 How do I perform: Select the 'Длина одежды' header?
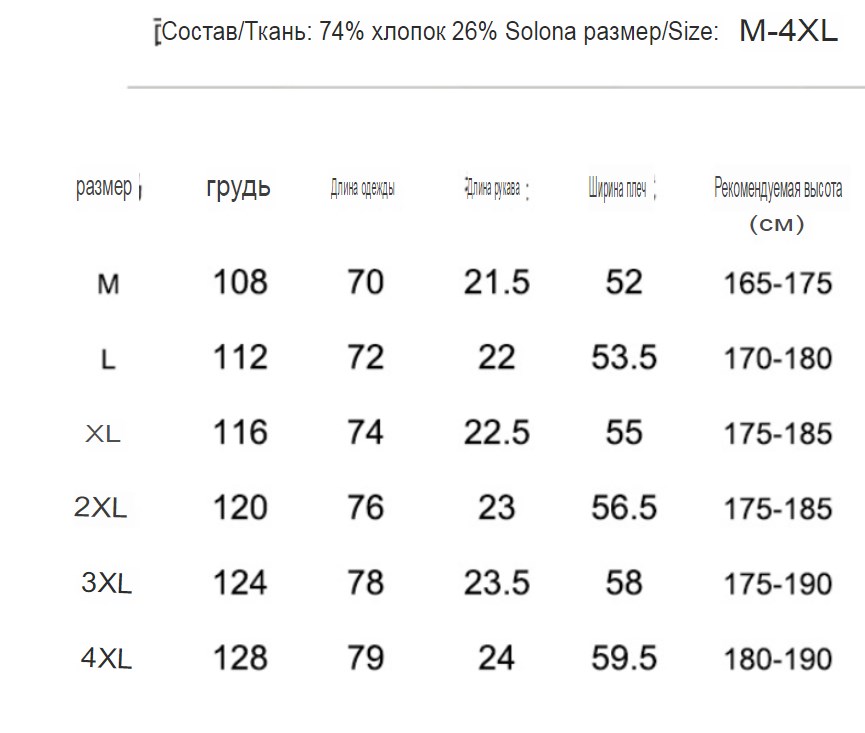coord(362,188)
